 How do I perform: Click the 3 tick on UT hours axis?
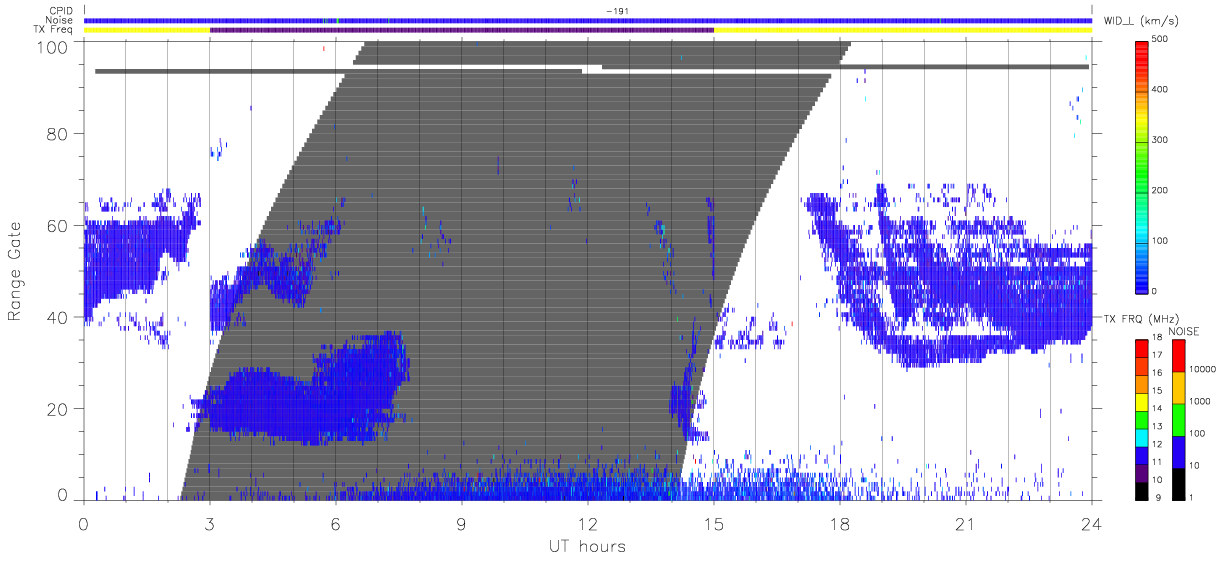[x=209, y=523]
